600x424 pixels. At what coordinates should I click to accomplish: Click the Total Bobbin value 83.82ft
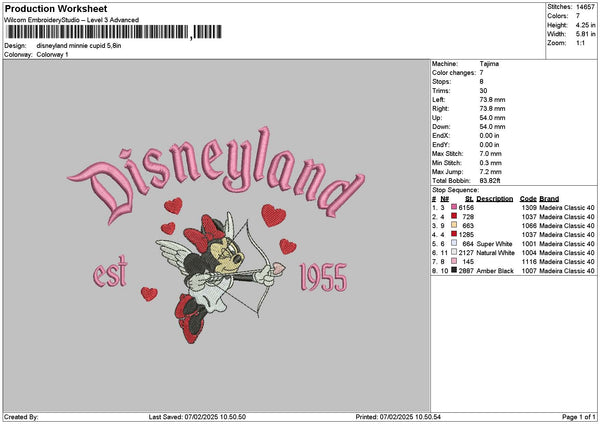(490, 181)
